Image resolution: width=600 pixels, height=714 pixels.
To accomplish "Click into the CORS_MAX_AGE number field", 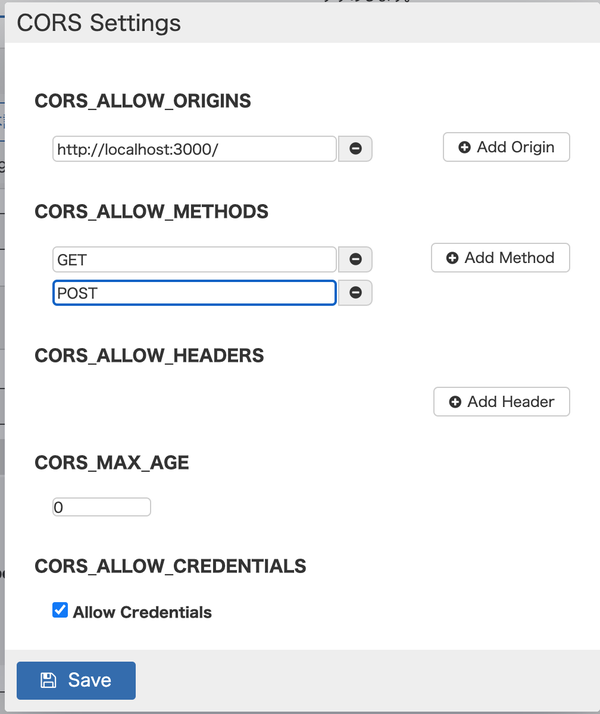I will 102,507.
